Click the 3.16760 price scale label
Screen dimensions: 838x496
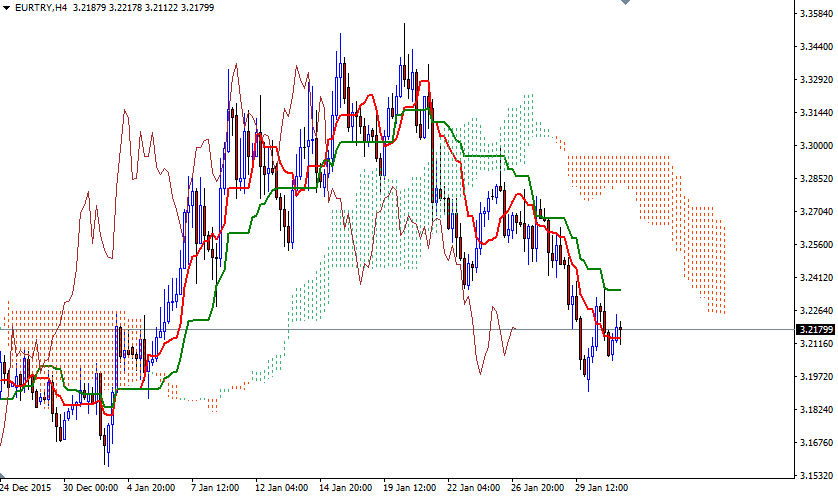click(816, 443)
